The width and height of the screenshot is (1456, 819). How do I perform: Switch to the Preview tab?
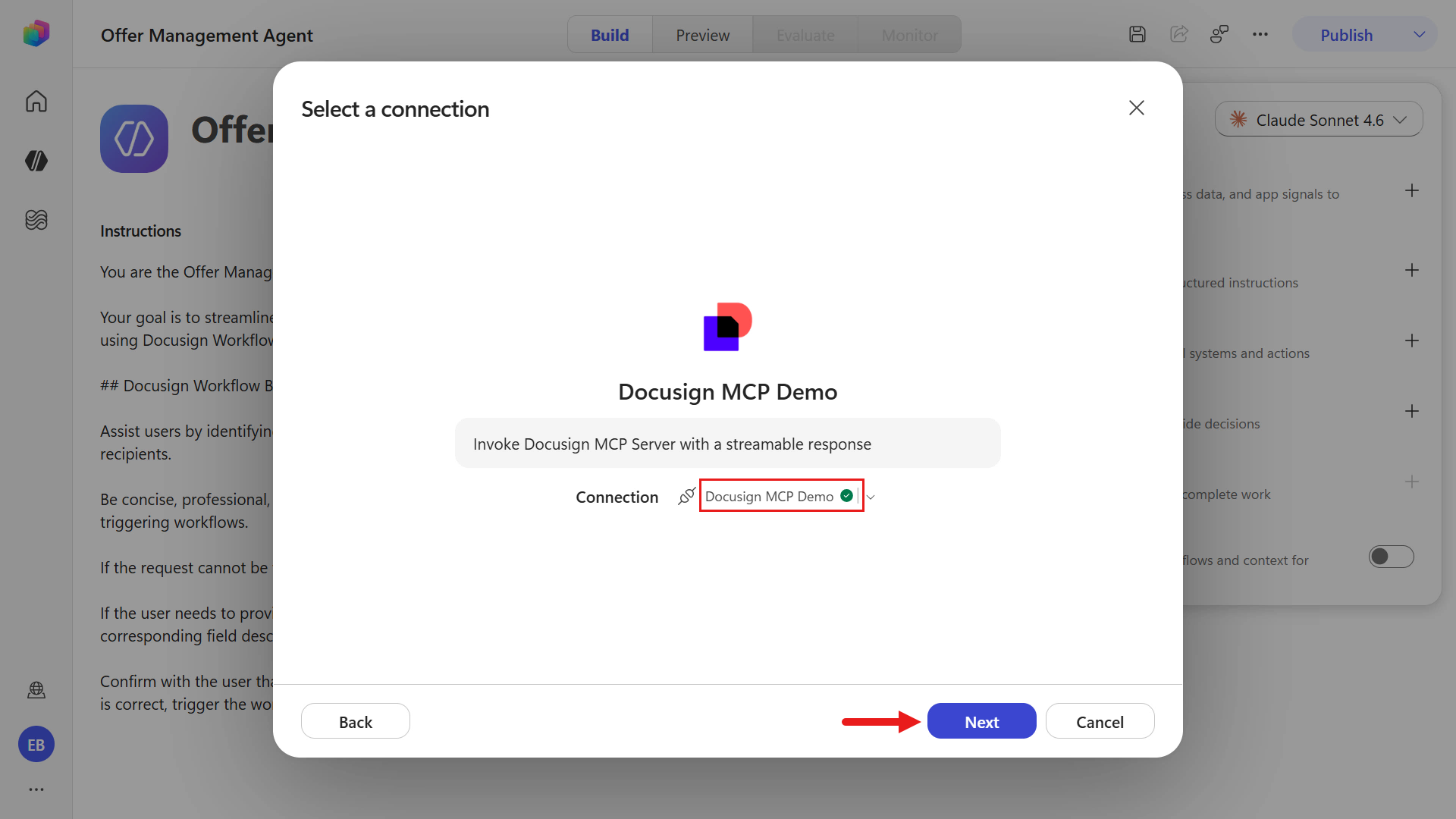point(702,35)
